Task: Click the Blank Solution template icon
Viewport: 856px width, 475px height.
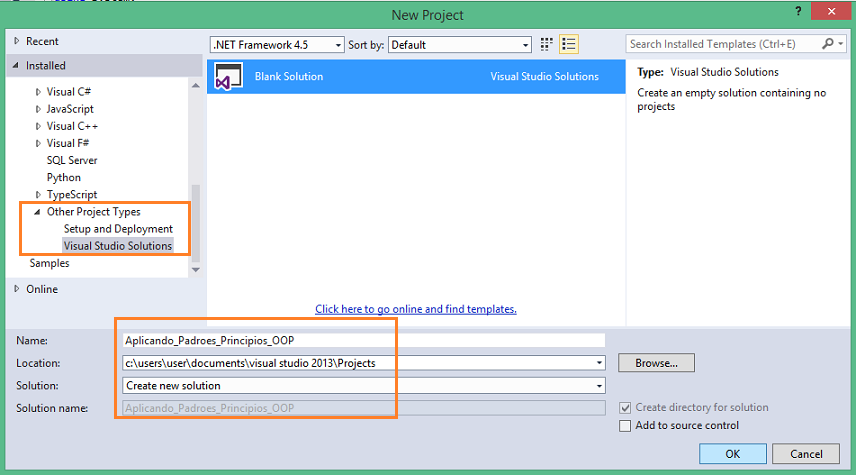Action: [228, 76]
